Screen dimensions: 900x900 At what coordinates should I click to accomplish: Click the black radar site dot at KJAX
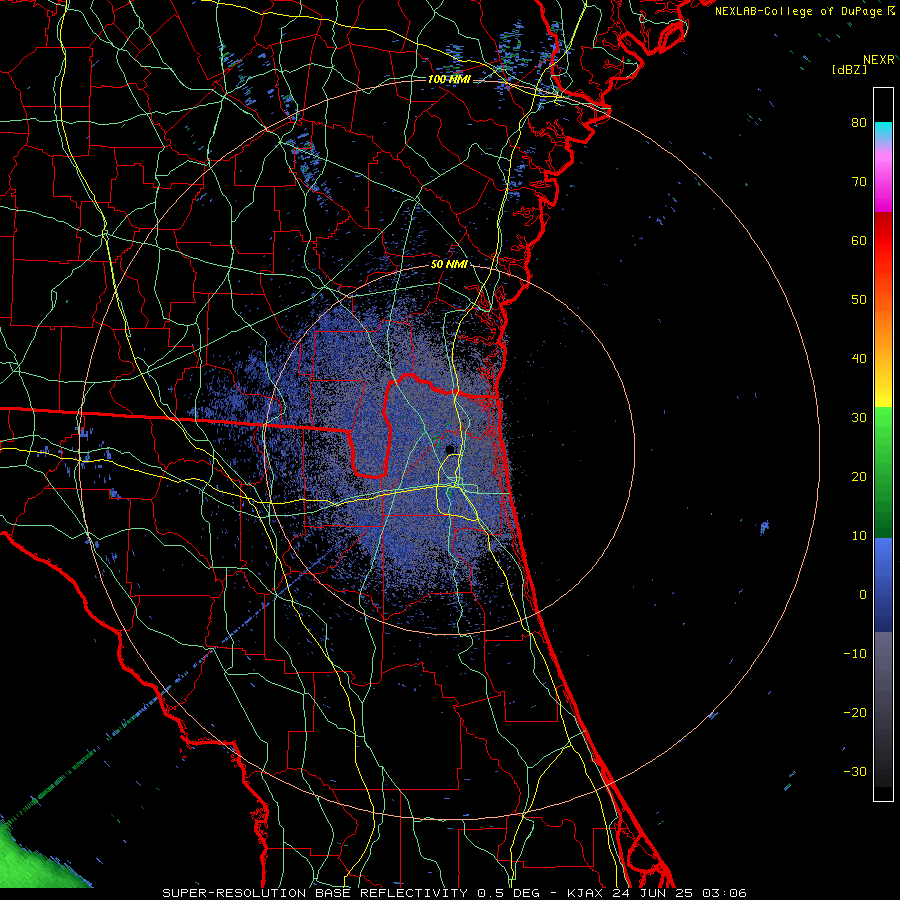point(449,449)
